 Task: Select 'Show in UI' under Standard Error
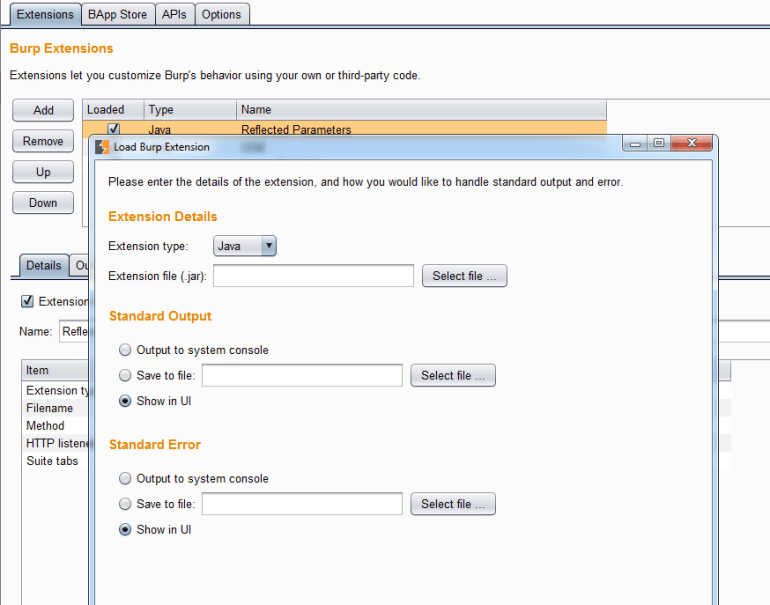(125, 530)
